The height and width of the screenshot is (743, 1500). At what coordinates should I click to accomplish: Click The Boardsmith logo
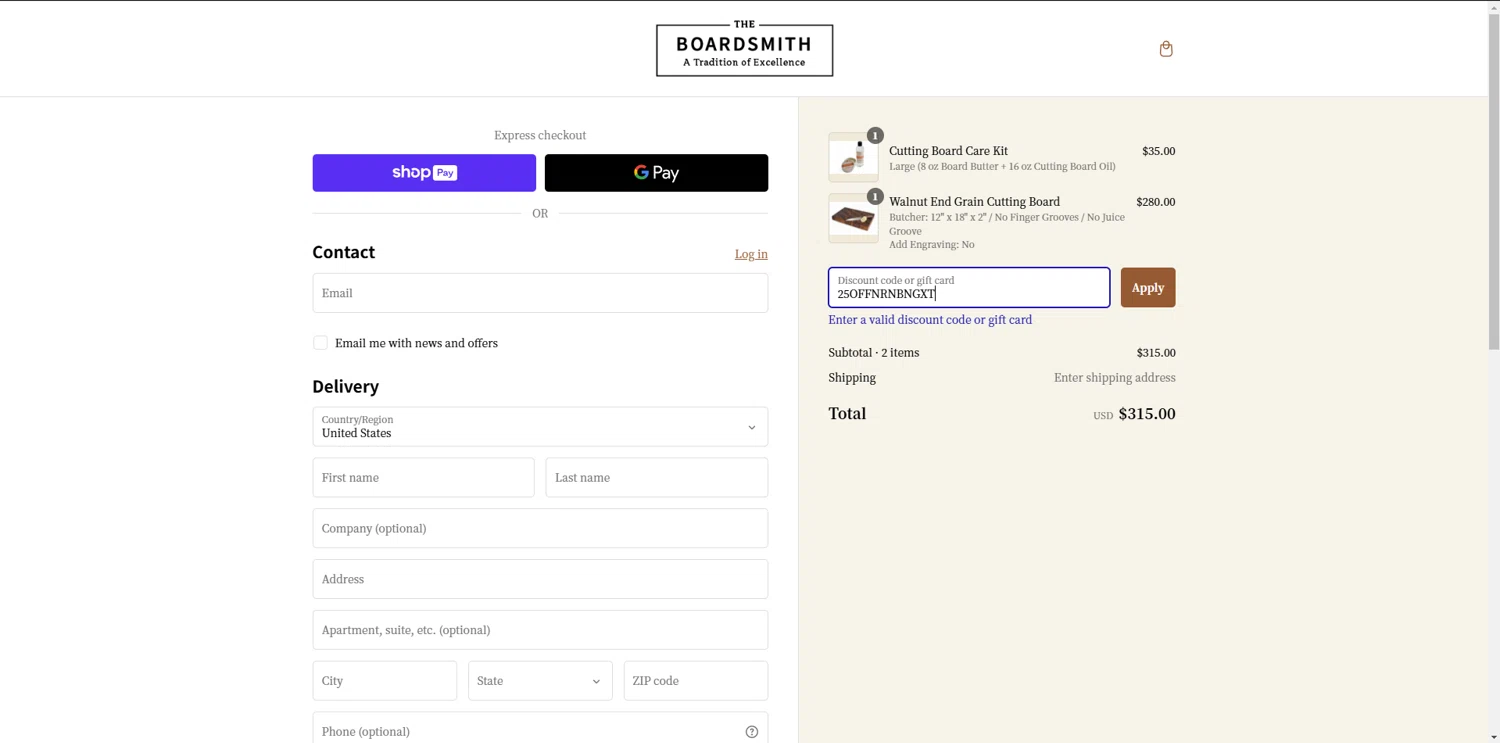click(744, 49)
